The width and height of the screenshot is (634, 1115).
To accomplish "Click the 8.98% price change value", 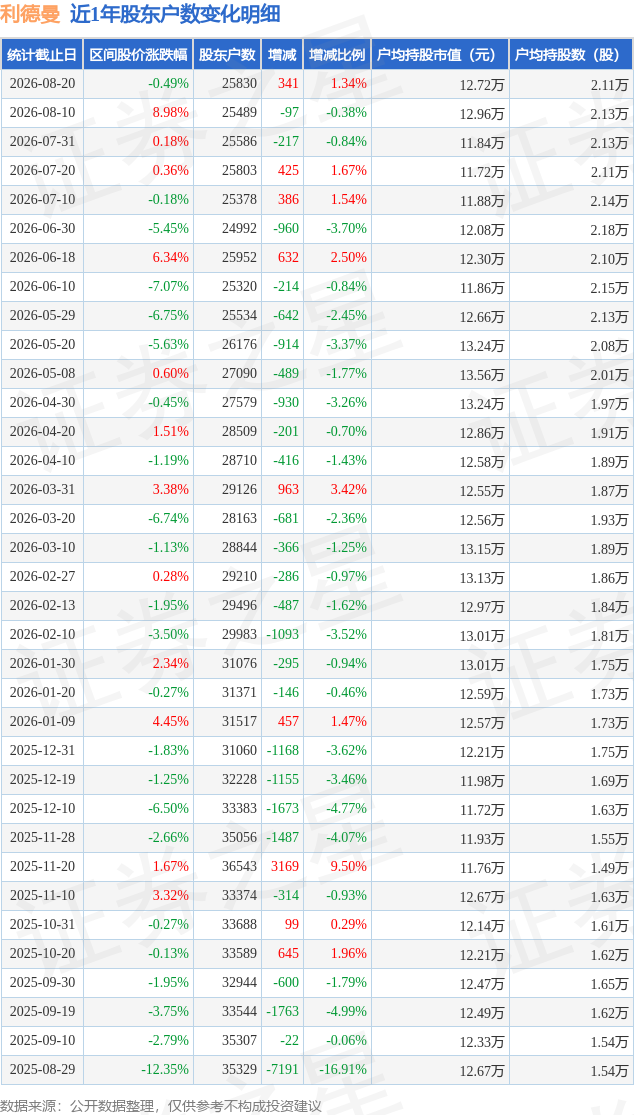I will 171,112.
